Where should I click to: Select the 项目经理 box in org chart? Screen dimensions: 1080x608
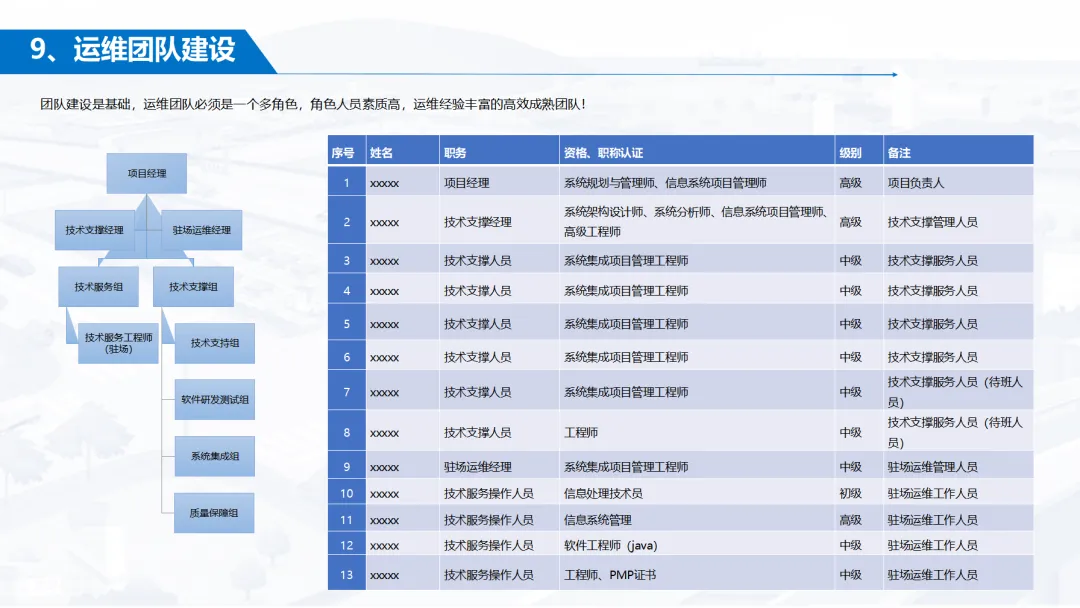[147, 174]
